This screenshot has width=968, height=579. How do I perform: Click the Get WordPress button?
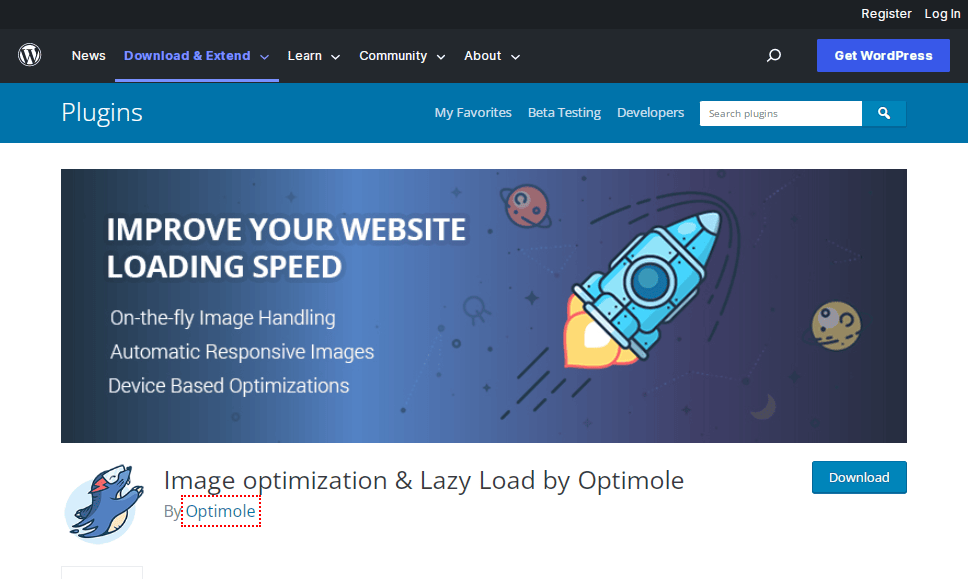pyautogui.click(x=883, y=56)
